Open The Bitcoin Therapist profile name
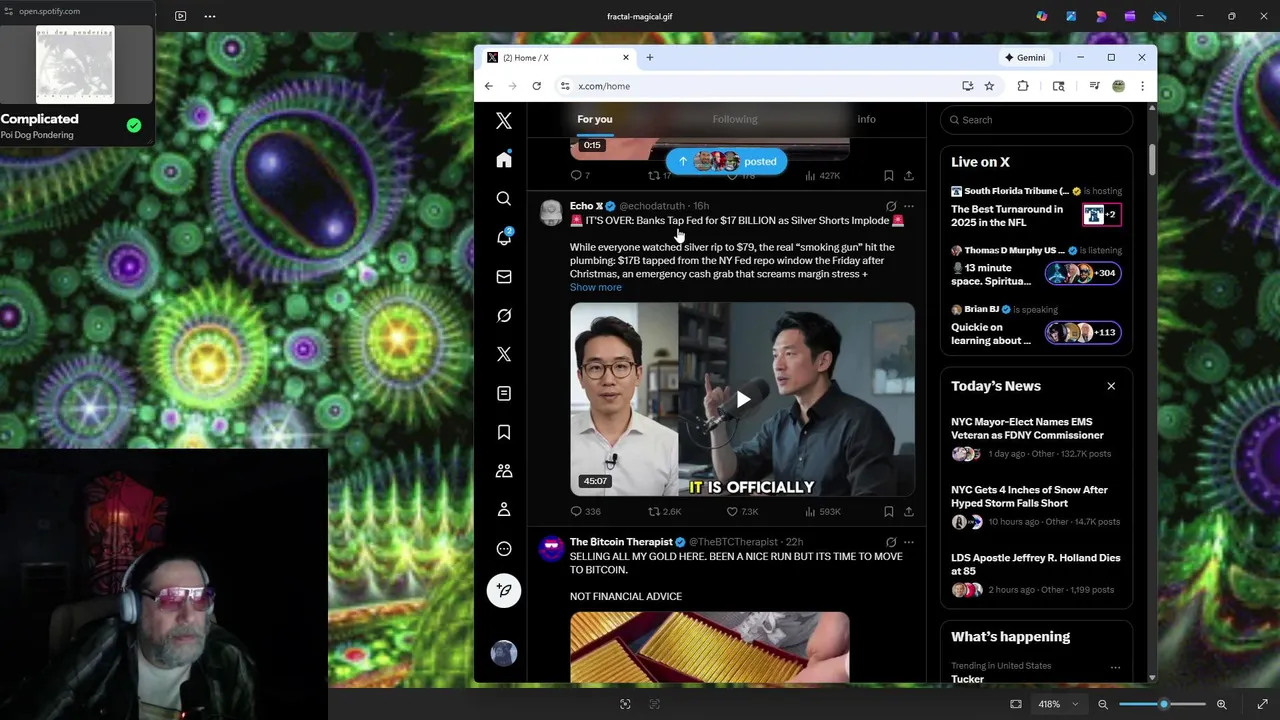 click(x=620, y=542)
